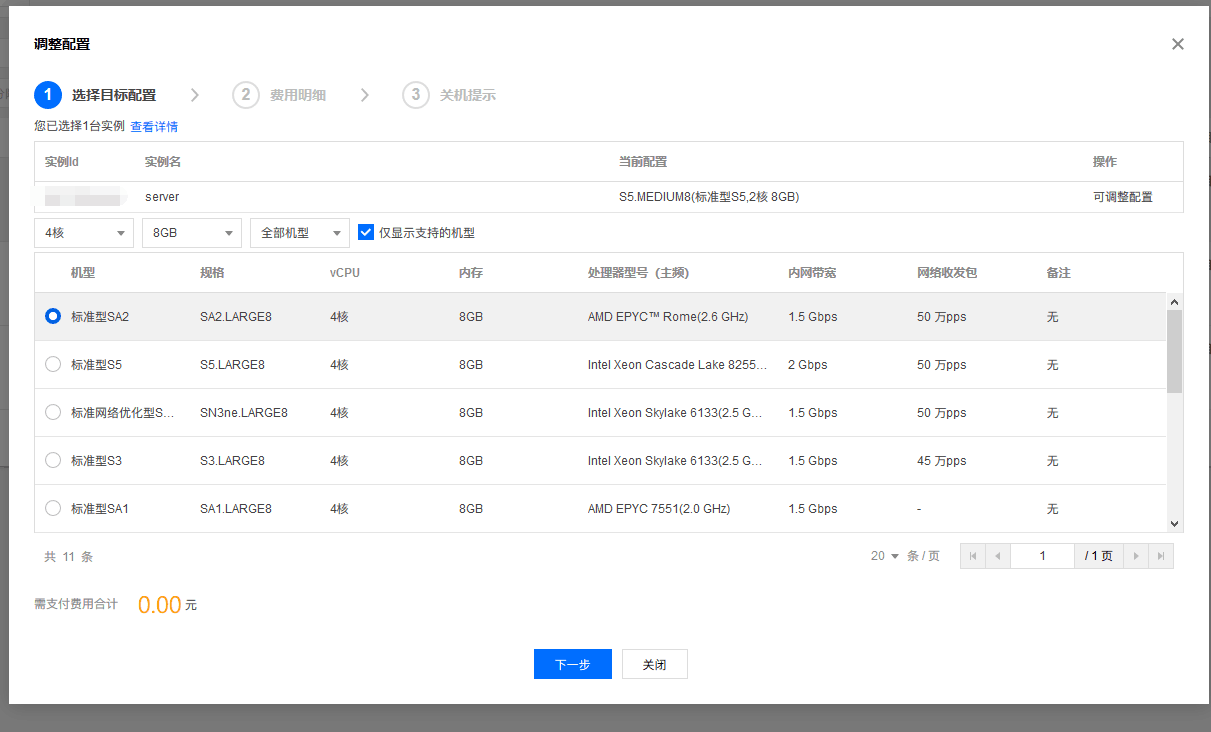This screenshot has width=1211, height=732.
Task: Open the 4核 CPU dropdown
Action: pos(84,233)
